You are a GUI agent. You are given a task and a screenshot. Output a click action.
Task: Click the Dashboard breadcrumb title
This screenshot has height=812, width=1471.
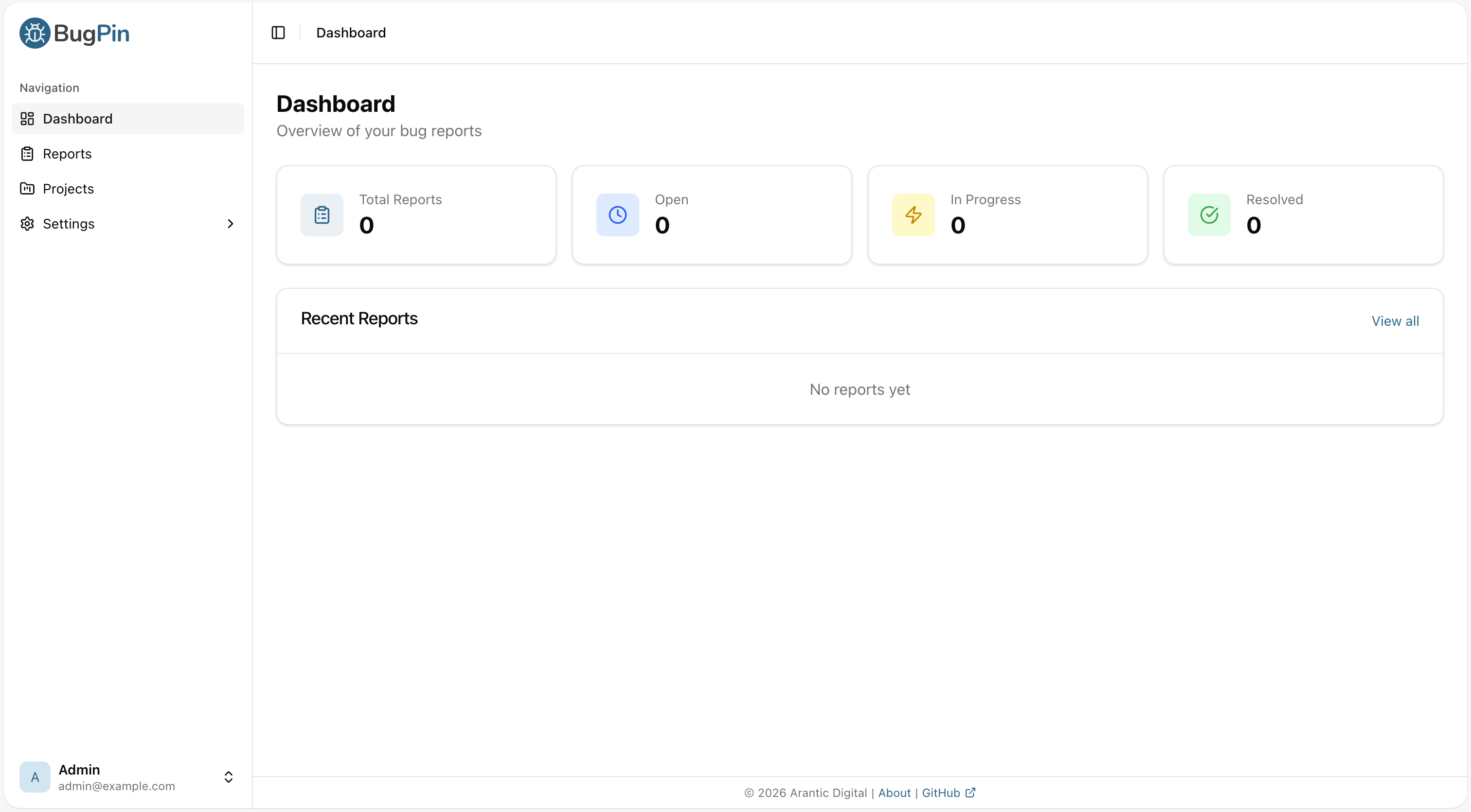(x=351, y=33)
